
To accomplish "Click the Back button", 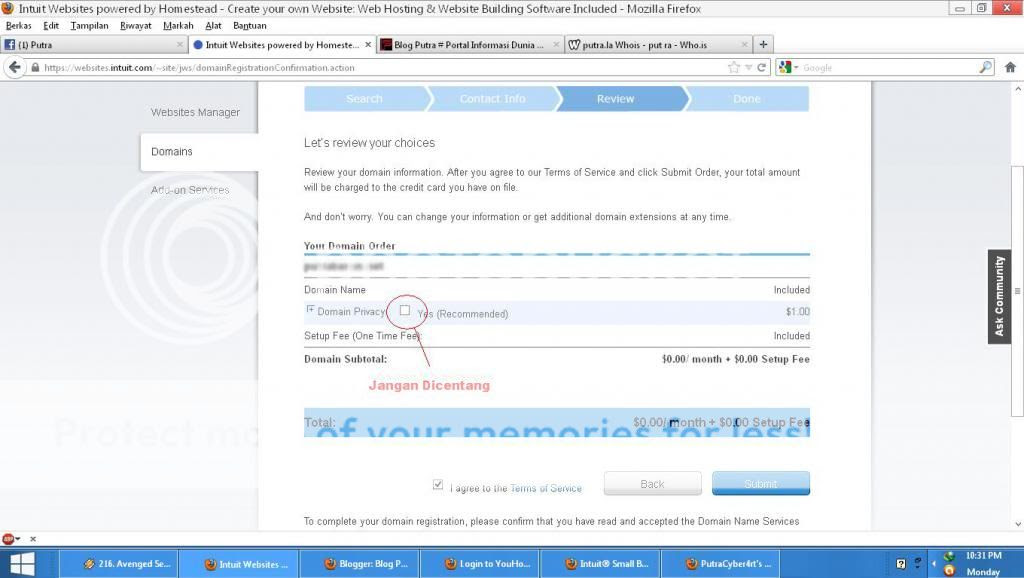I will point(652,484).
